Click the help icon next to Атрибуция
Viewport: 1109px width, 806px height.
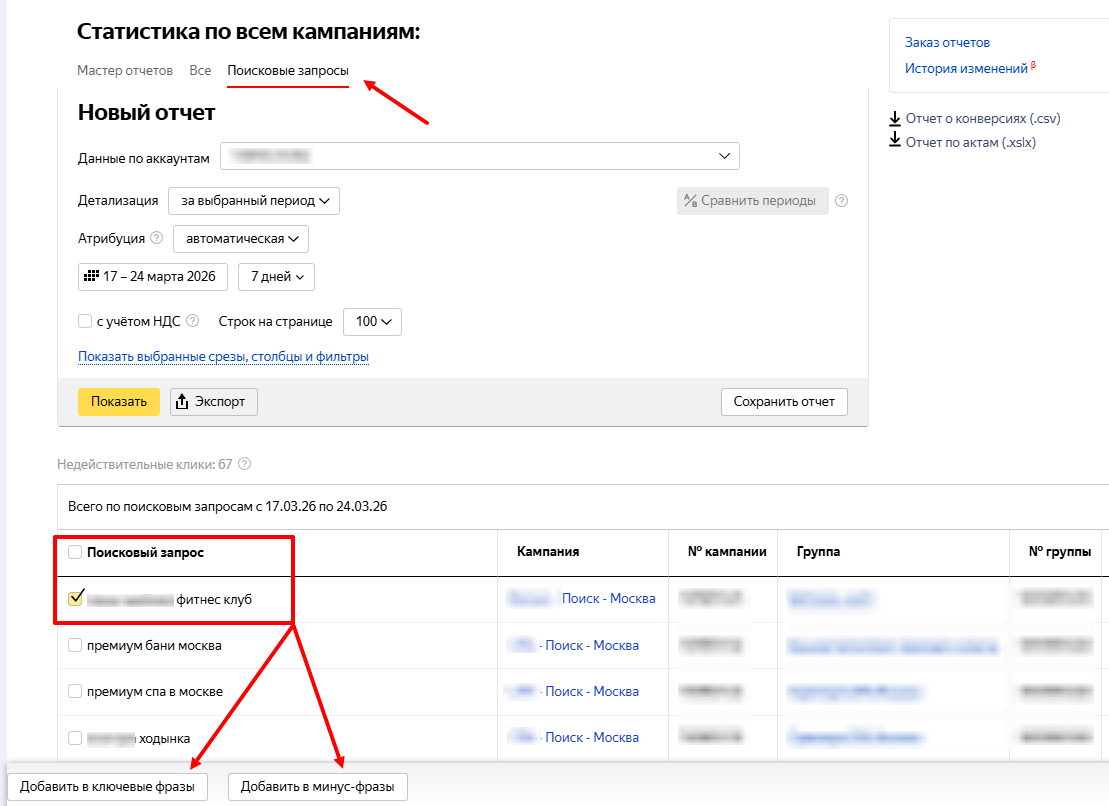157,238
